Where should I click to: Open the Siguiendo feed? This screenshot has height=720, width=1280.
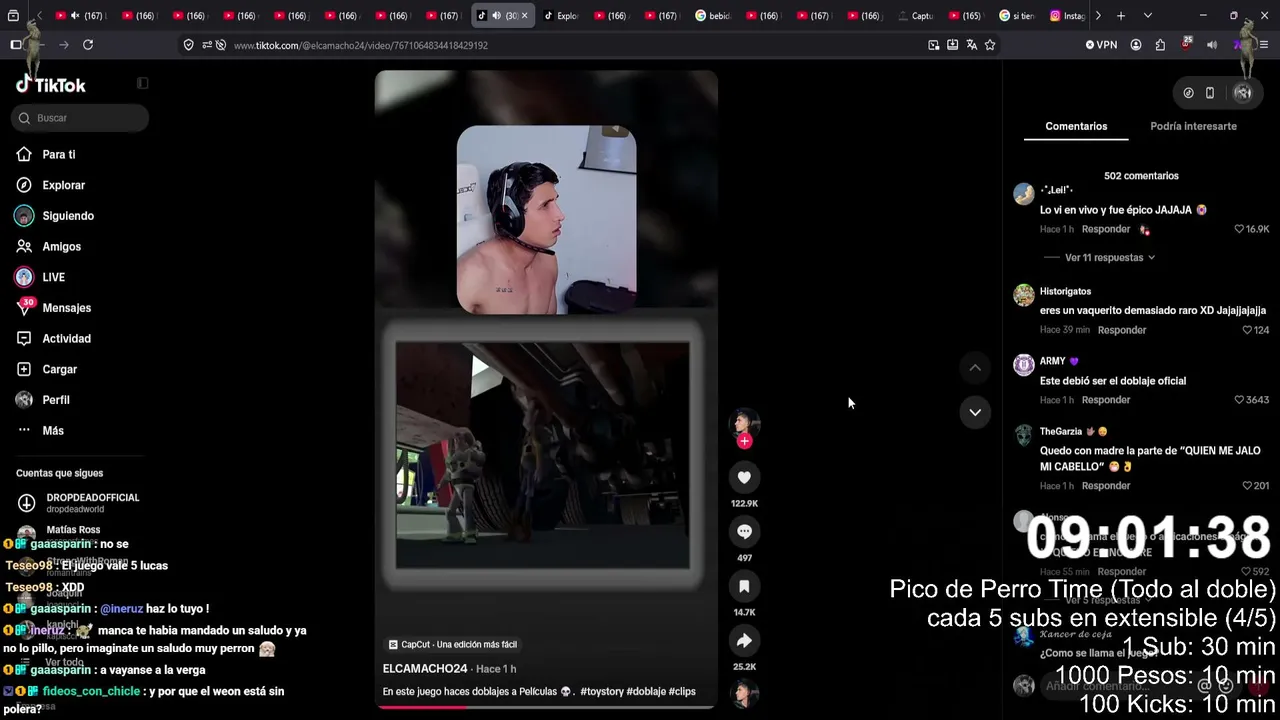(67, 216)
